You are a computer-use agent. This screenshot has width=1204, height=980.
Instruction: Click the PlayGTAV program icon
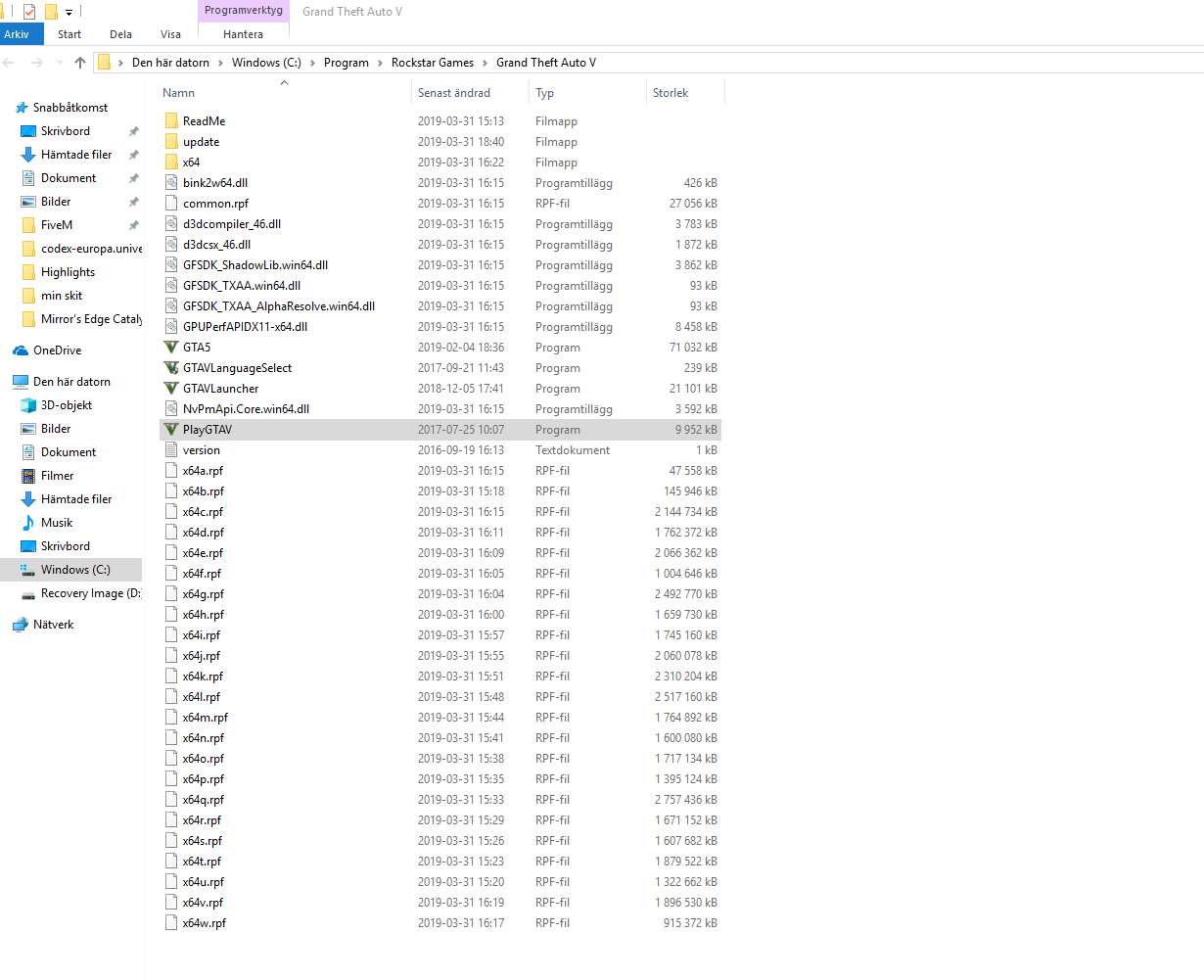172,430
